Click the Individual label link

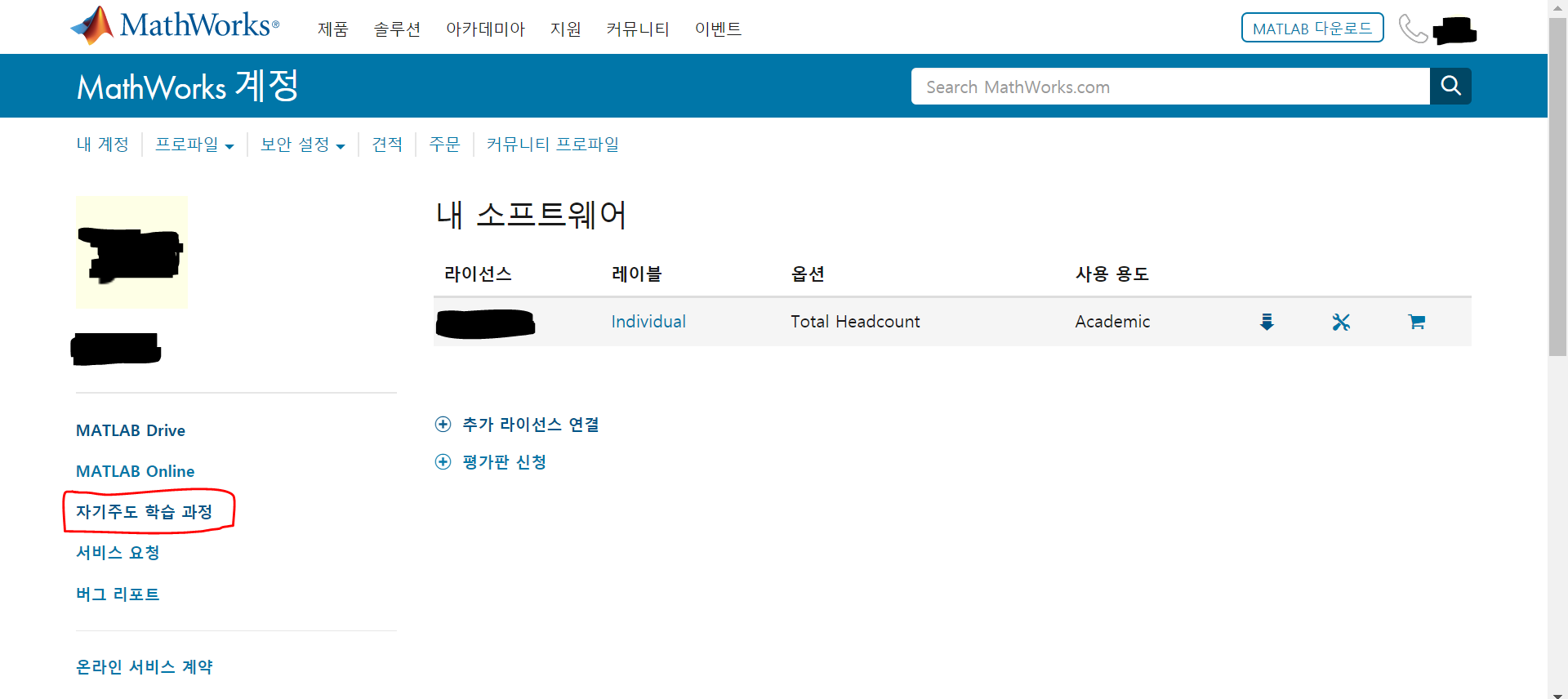(648, 322)
